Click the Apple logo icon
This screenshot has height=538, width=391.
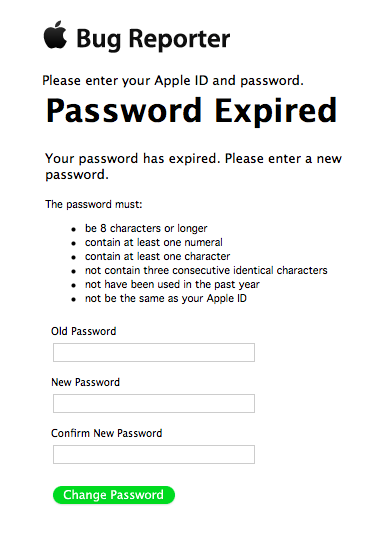pyautogui.click(x=55, y=34)
